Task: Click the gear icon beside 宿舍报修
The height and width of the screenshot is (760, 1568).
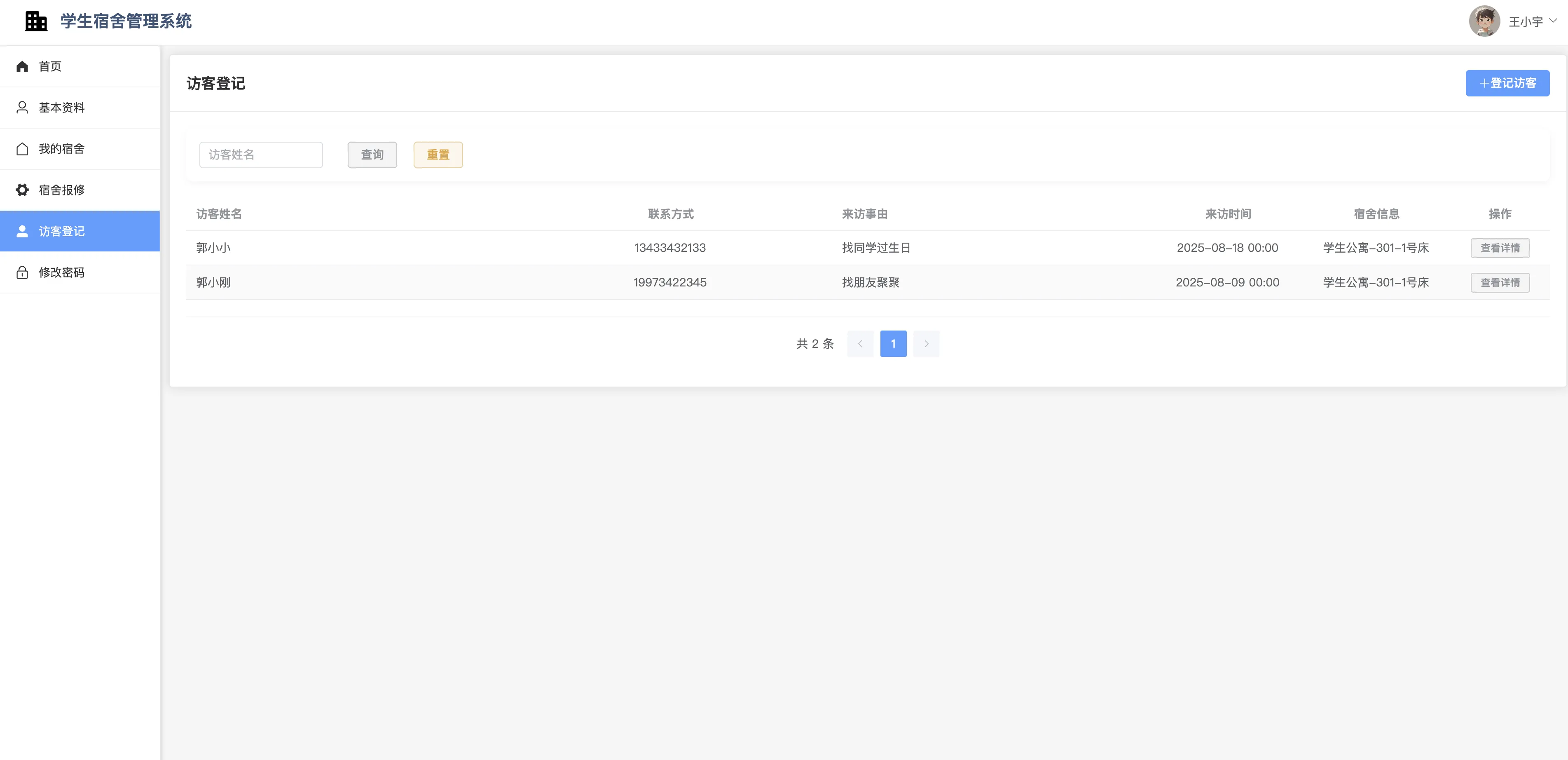Action: pos(23,190)
